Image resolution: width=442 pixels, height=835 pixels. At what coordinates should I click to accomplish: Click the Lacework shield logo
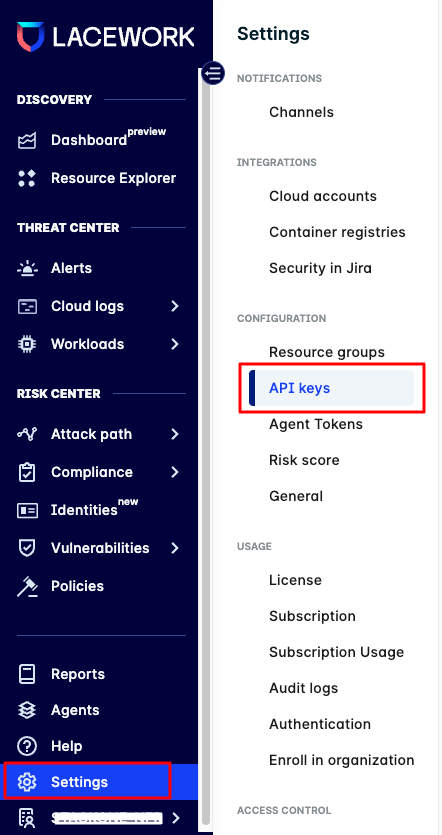[x=30, y=37]
